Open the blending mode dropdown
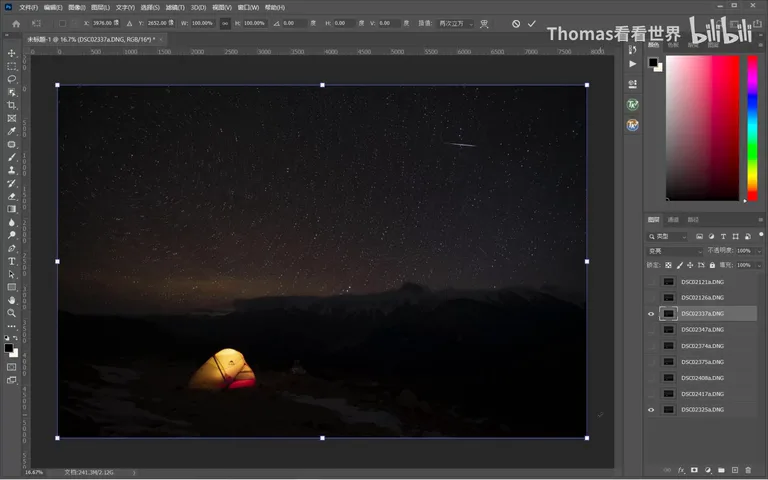 (674, 251)
